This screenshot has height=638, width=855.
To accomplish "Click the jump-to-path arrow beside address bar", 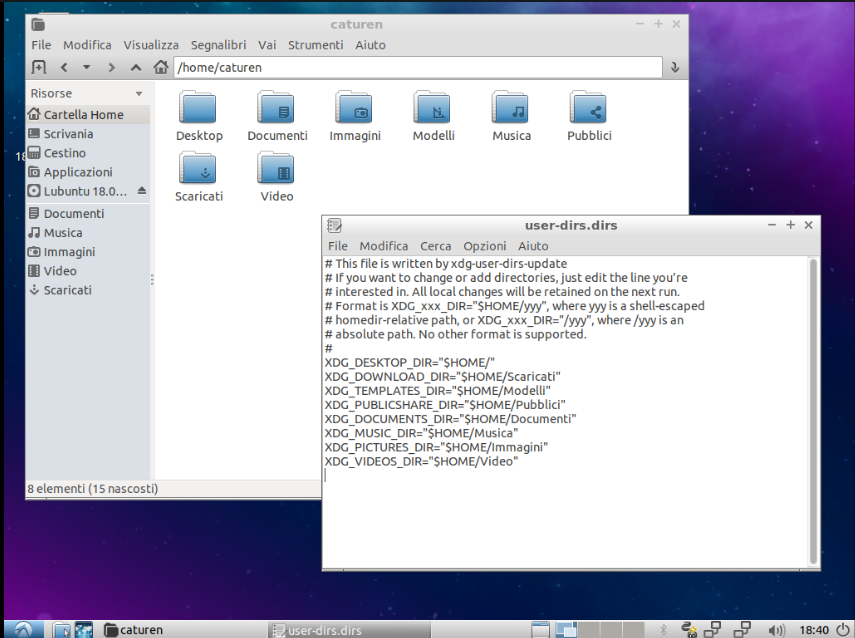I will [x=675, y=67].
